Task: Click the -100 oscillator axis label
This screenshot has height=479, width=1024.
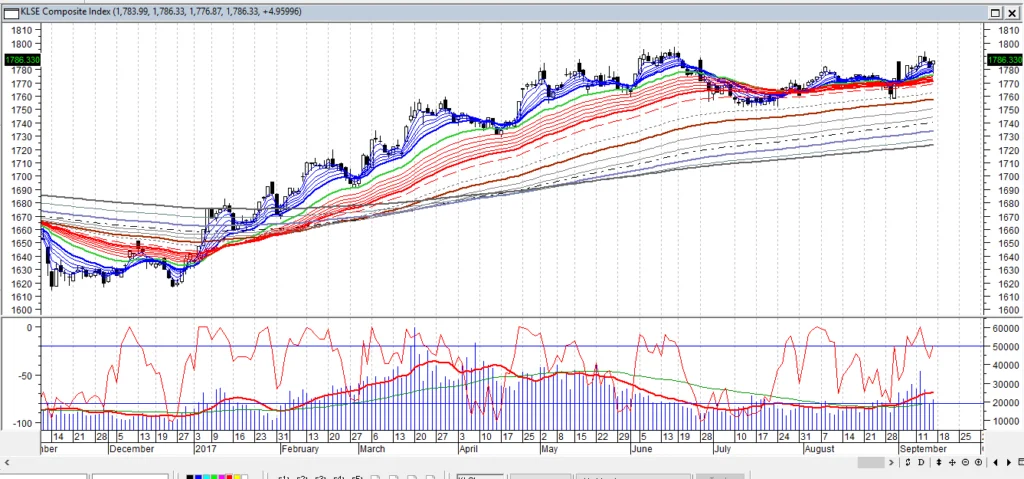Action: point(21,423)
